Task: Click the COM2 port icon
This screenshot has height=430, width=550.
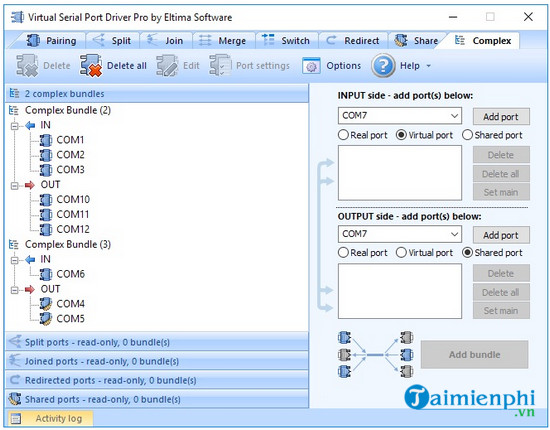Action: 46,155
